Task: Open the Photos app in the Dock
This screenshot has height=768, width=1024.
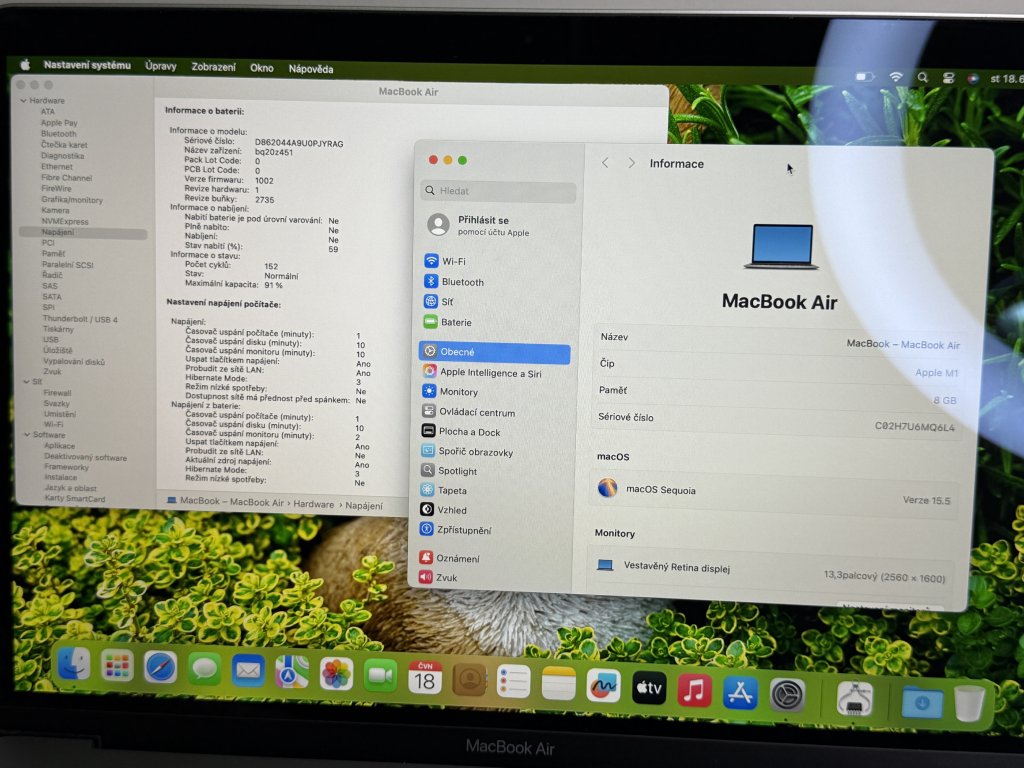Action: coord(336,674)
